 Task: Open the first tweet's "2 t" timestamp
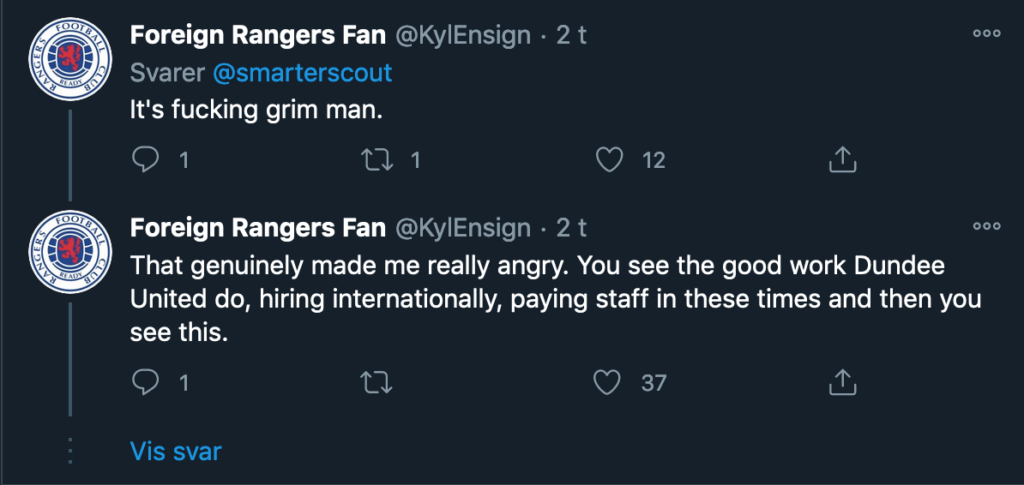570,35
